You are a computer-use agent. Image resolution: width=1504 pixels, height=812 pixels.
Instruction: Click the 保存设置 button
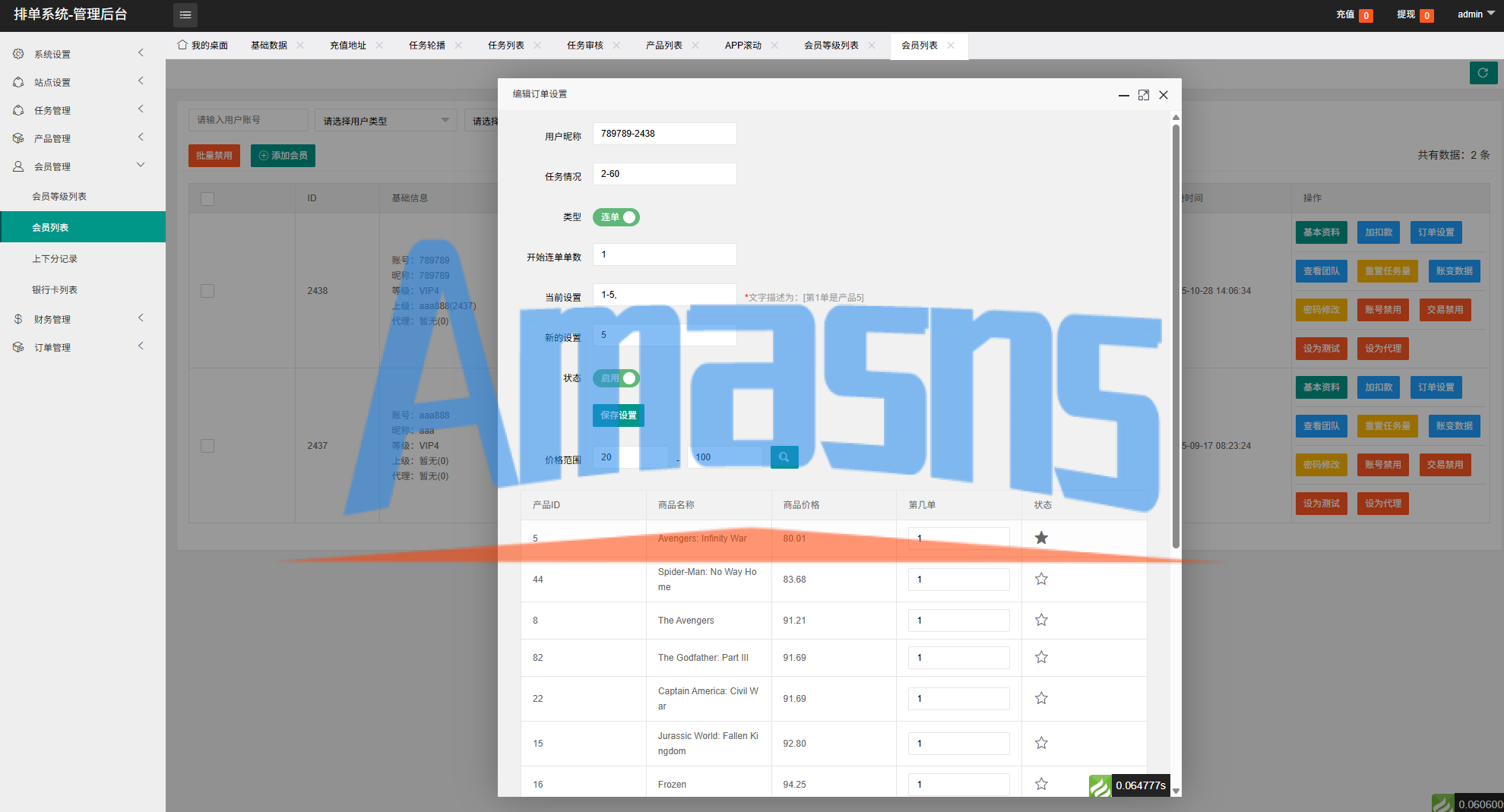click(x=618, y=415)
